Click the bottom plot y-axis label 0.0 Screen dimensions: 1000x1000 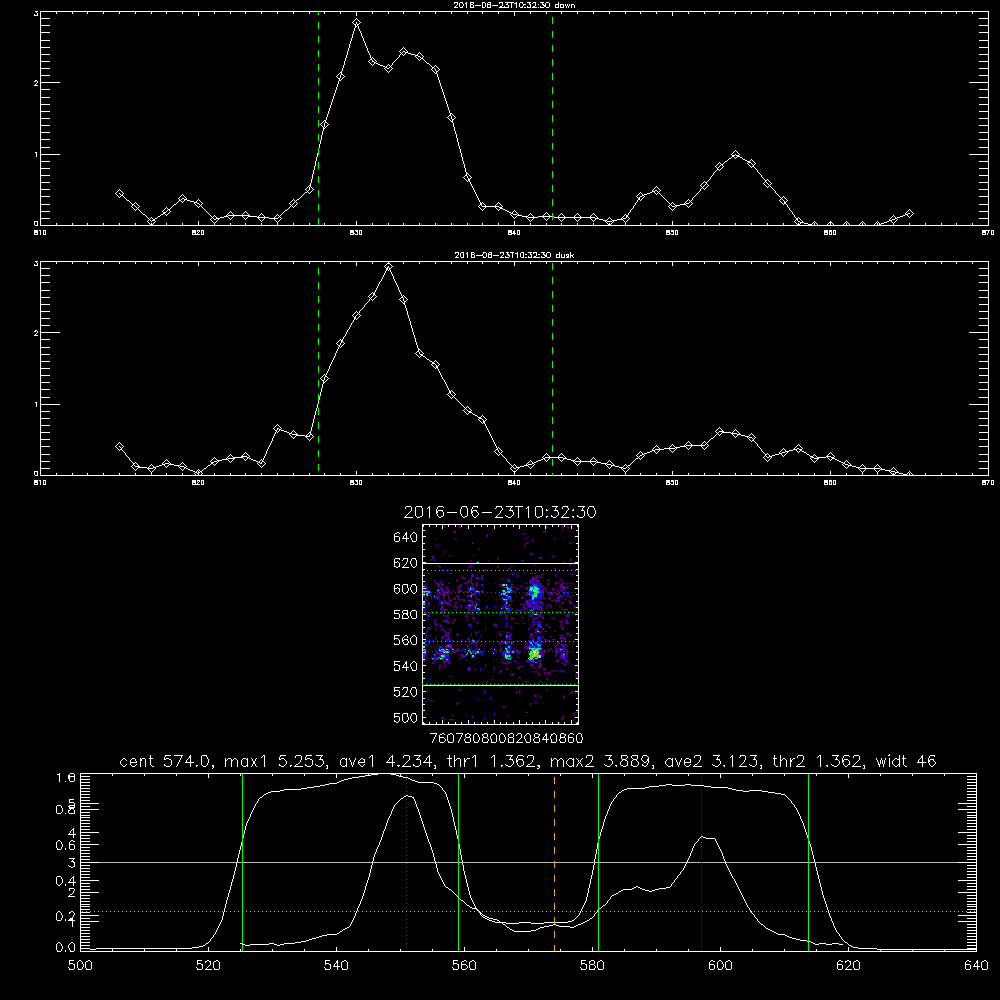click(x=66, y=948)
